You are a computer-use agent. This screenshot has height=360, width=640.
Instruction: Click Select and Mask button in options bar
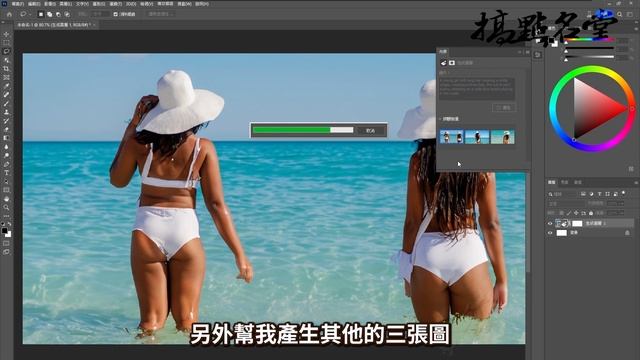coord(160,14)
